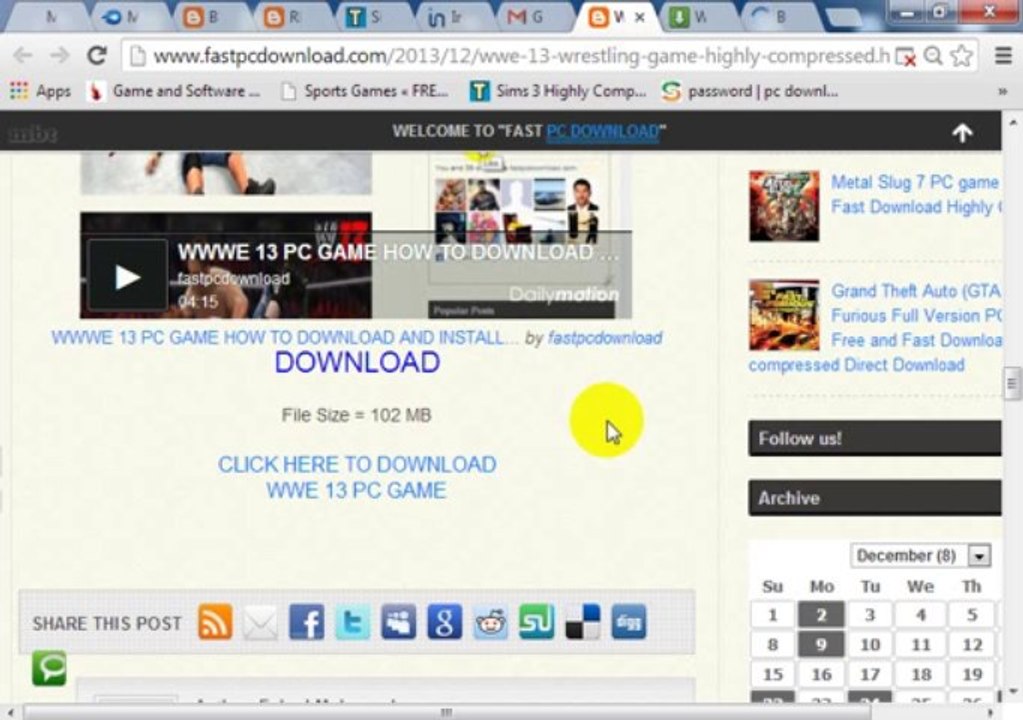1023x720 pixels.
Task: Share post on Reddit icon
Action: pos(491,623)
